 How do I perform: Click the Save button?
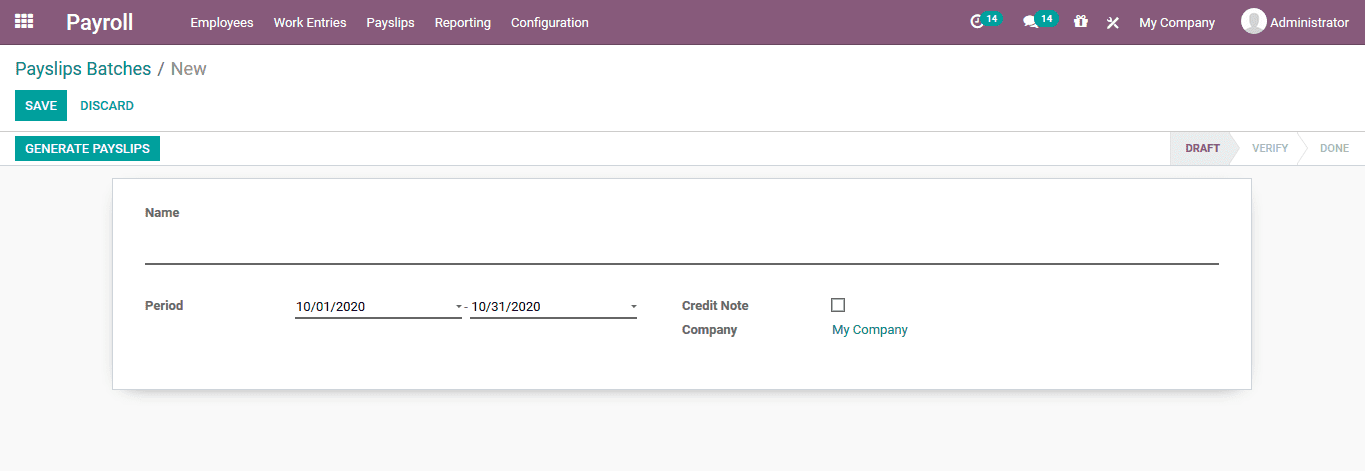point(41,106)
